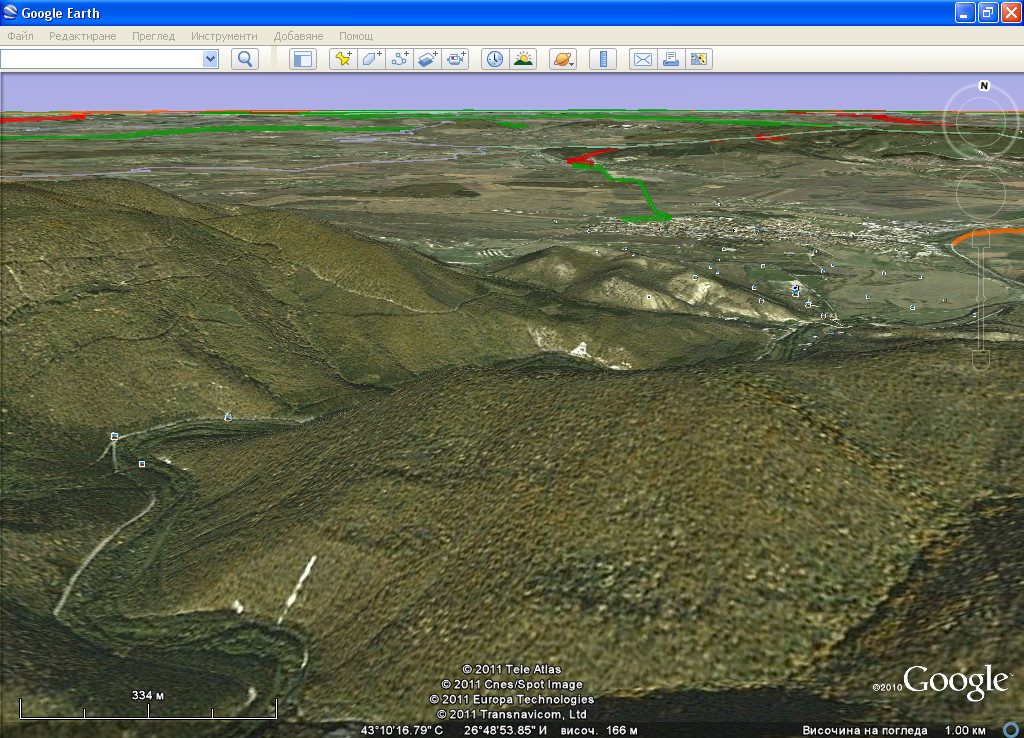Image resolution: width=1024 pixels, height=738 pixels.
Task: Toggle historical imagery clock
Action: 495,59
